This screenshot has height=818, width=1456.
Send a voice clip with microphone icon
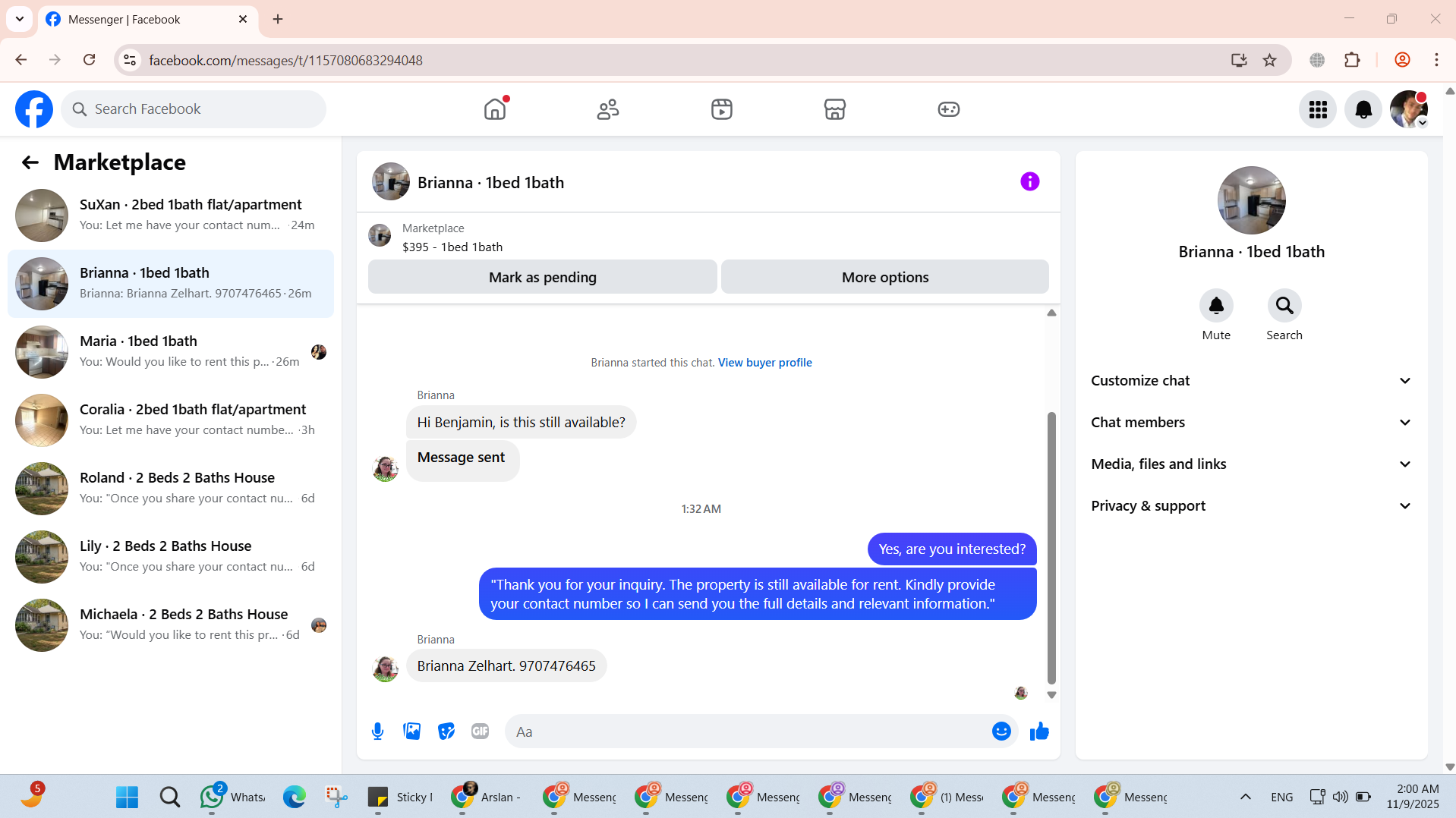(x=377, y=731)
